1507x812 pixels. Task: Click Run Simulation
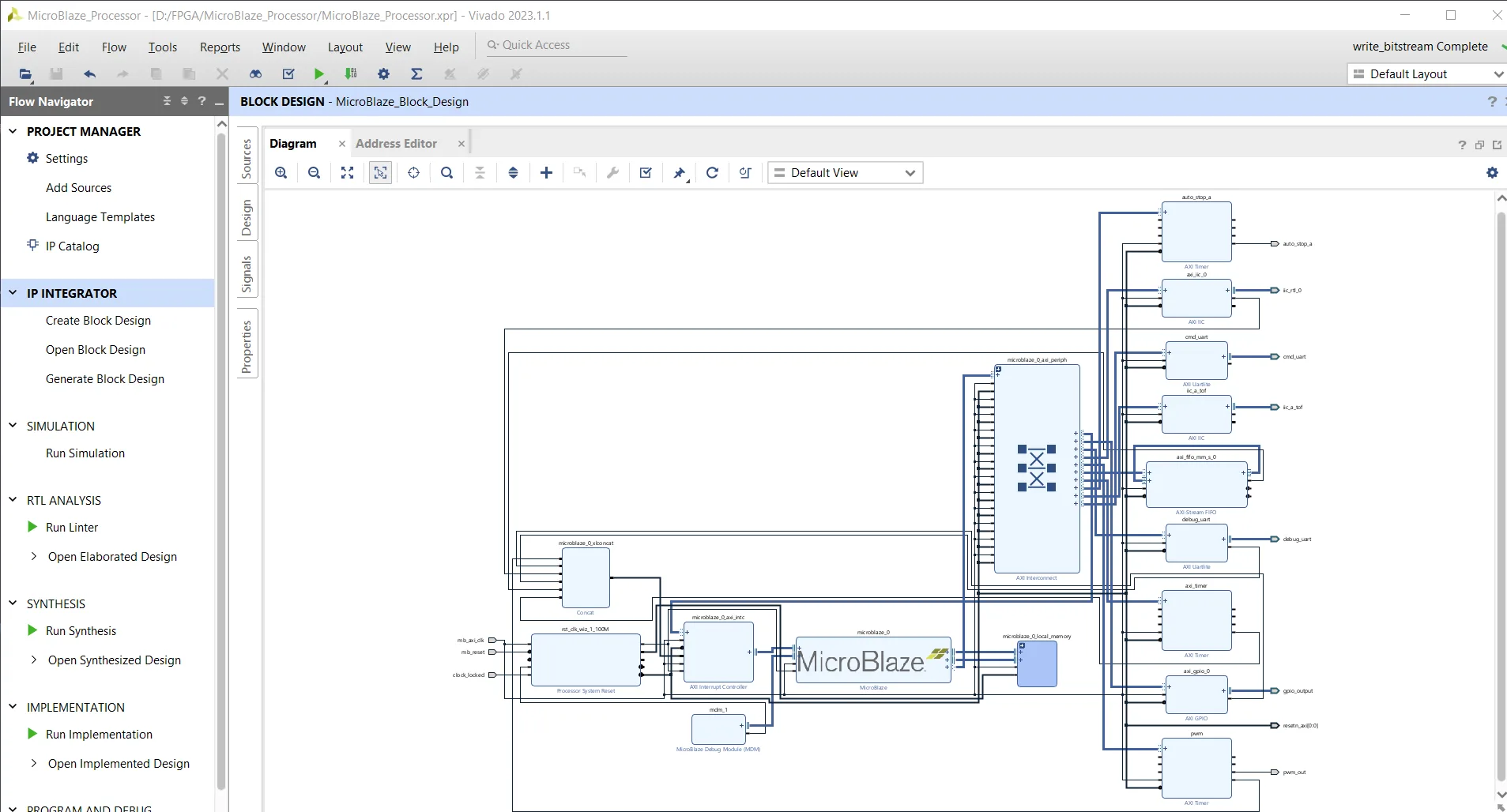coord(85,453)
